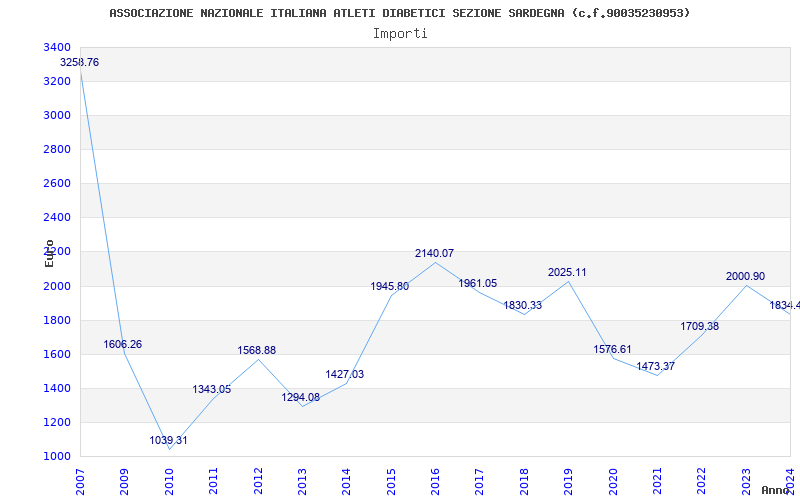800x500 pixels.
Task: Select the 3258.76 data label
Action: pyautogui.click(x=80, y=63)
